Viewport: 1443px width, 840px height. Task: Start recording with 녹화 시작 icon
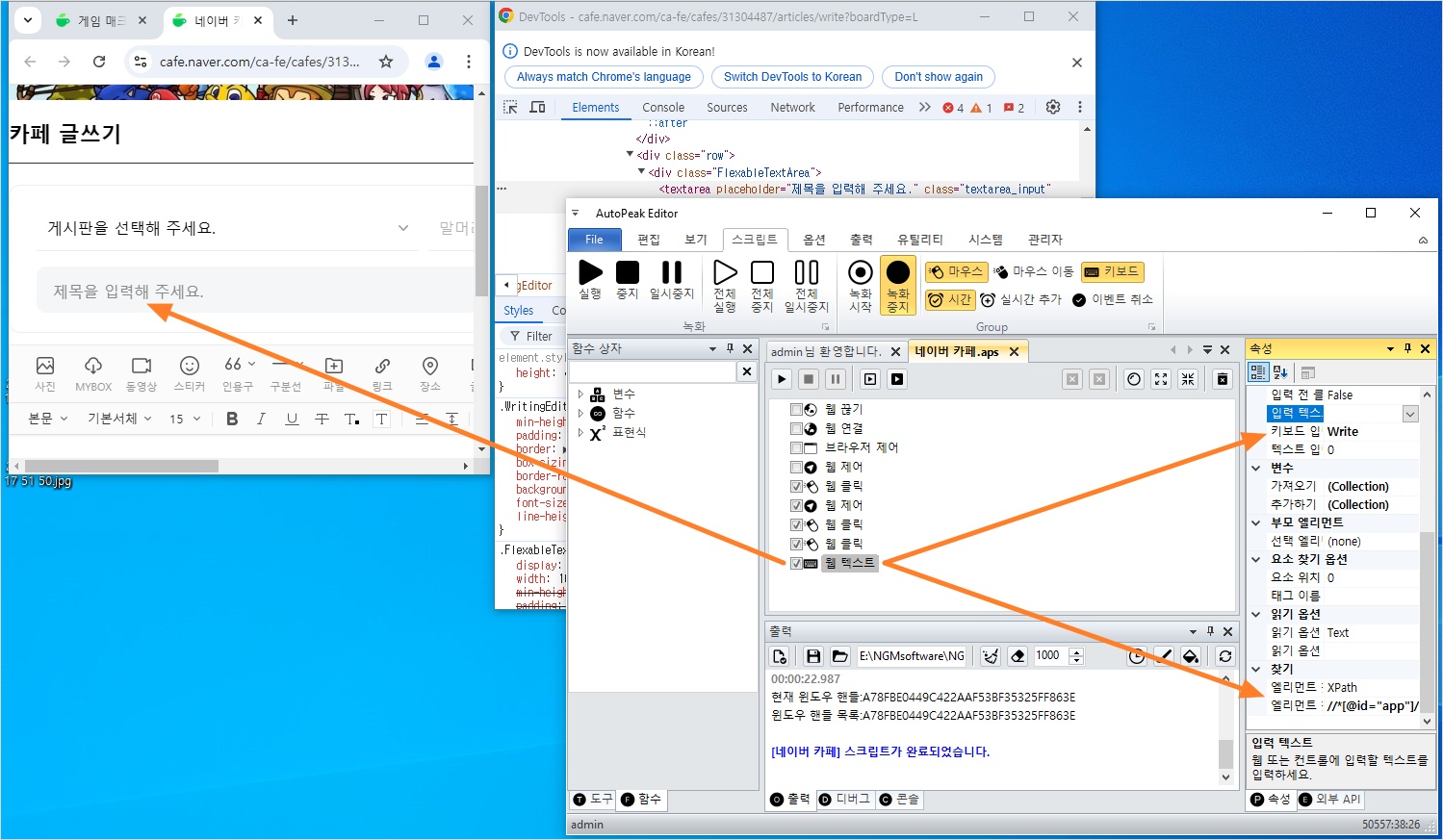click(x=861, y=272)
